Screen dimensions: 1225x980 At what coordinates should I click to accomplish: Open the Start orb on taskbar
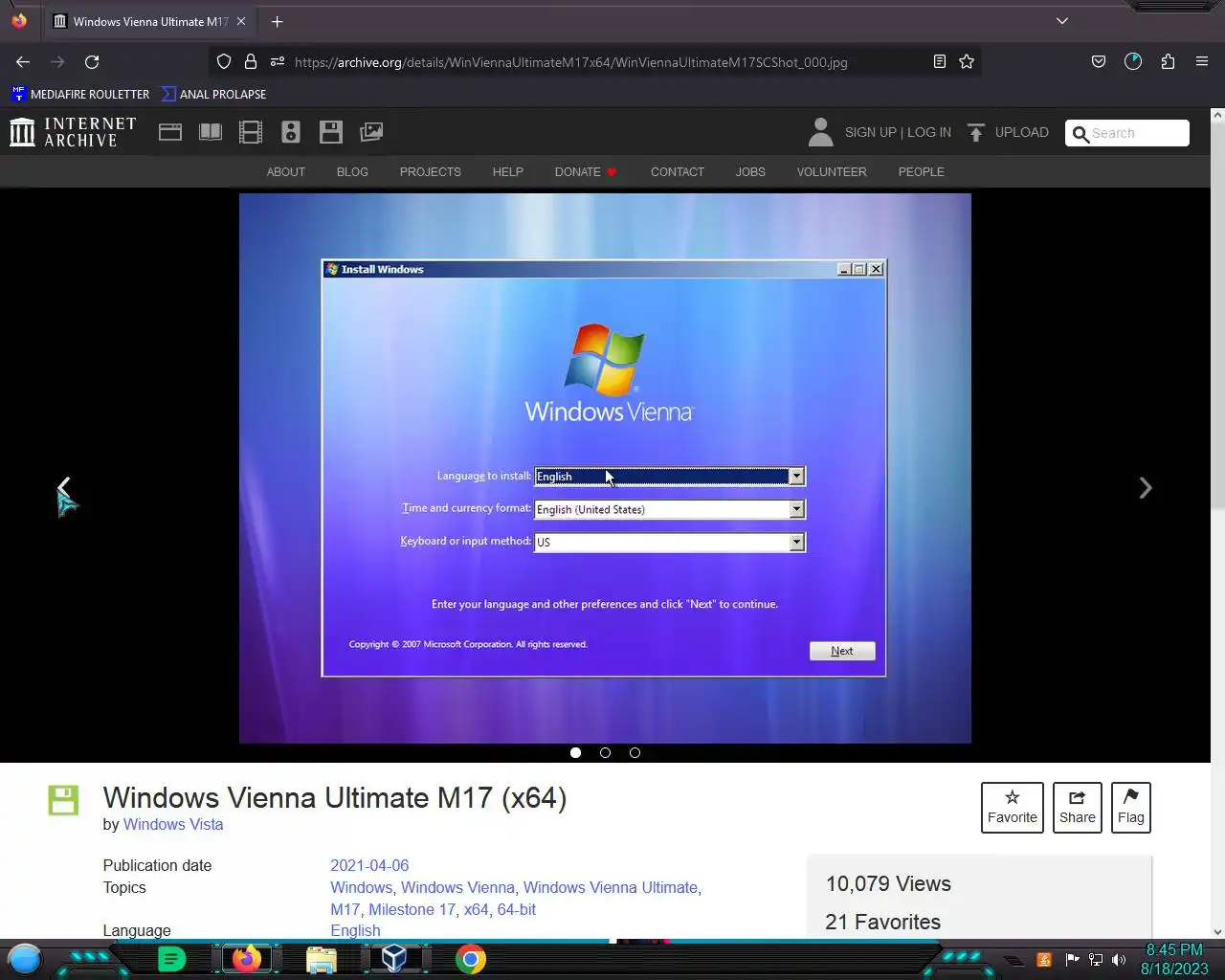point(25,959)
